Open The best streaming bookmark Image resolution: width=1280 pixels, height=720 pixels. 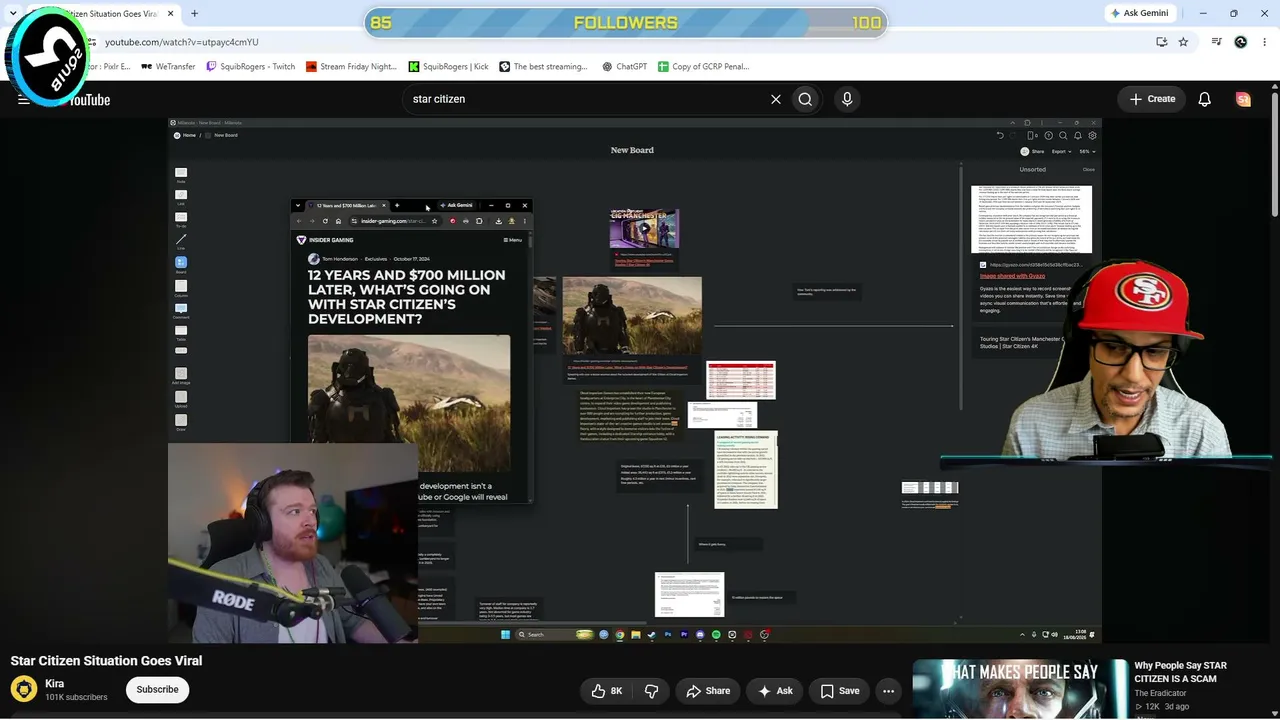click(x=543, y=66)
